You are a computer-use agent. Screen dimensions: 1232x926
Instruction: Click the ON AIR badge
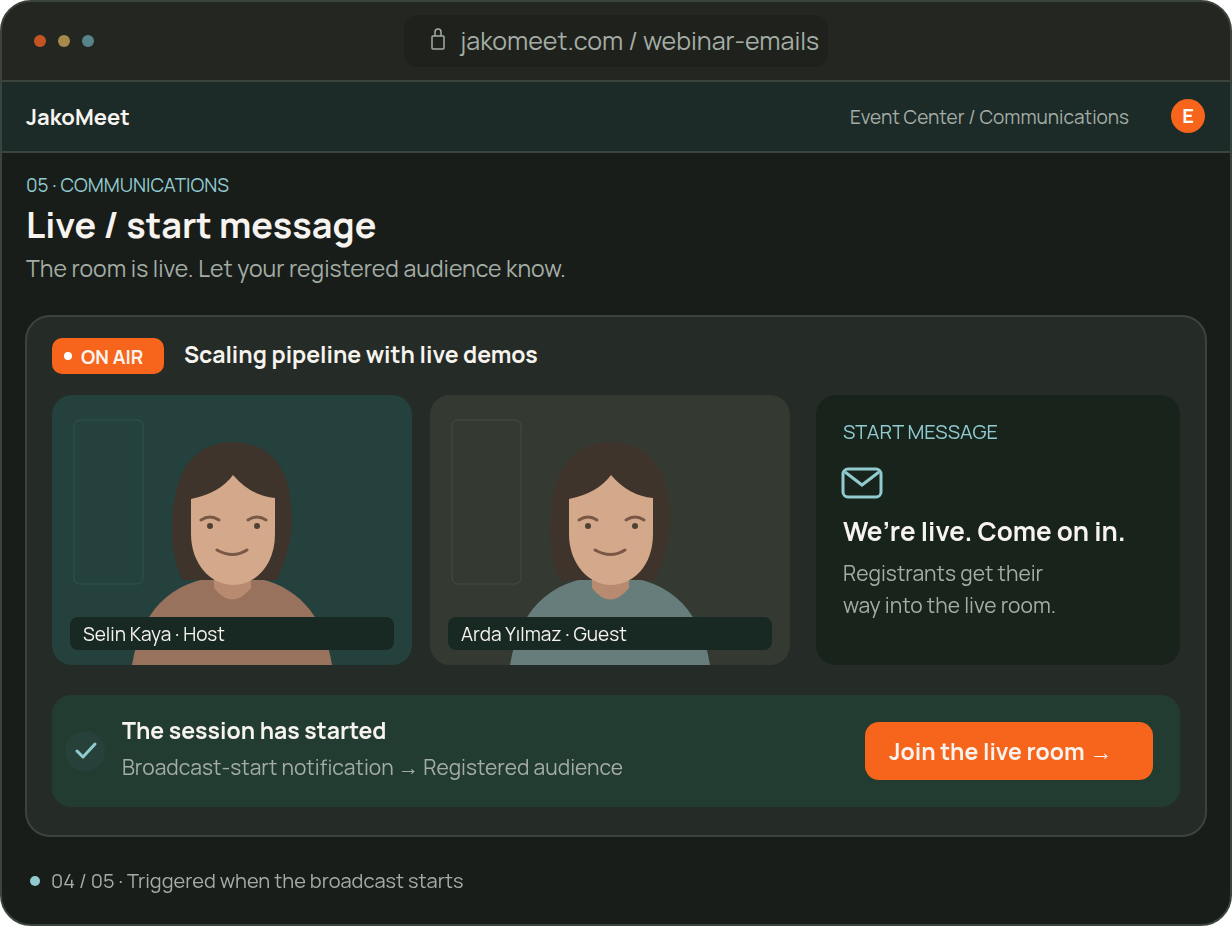[108, 356]
